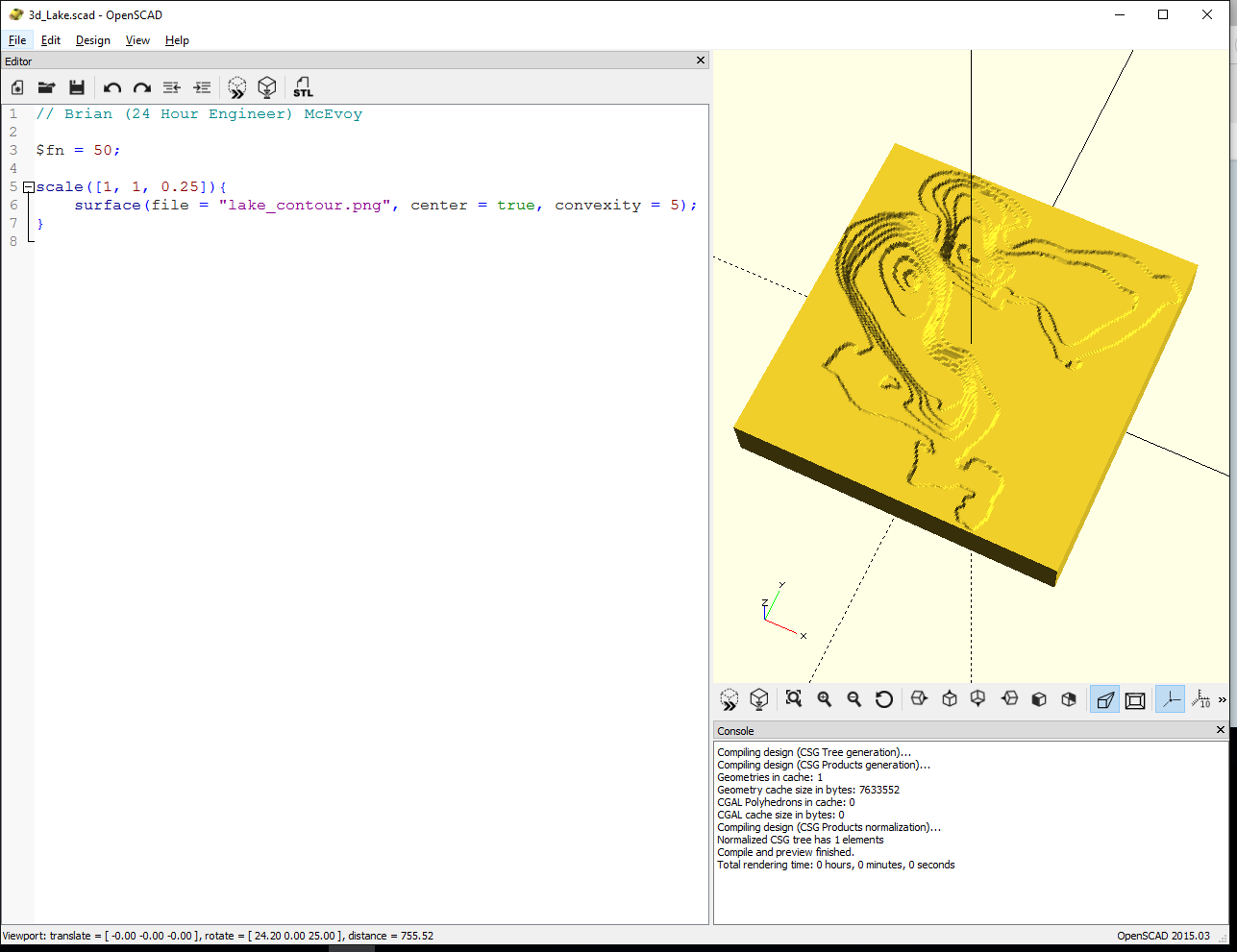Undo the last edit in the editor
1237x952 pixels.
click(112, 87)
